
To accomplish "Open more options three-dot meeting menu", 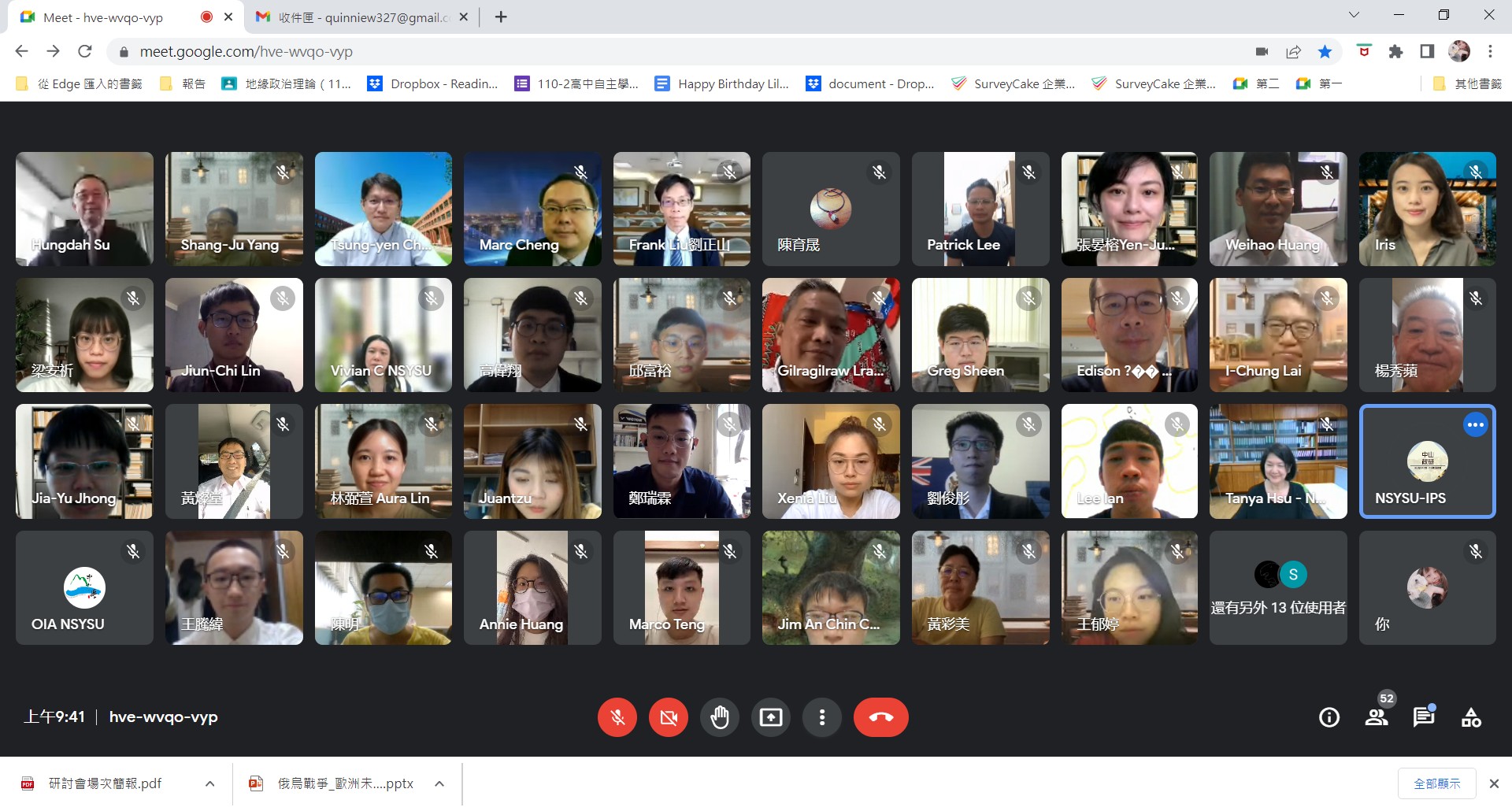I will [x=821, y=717].
